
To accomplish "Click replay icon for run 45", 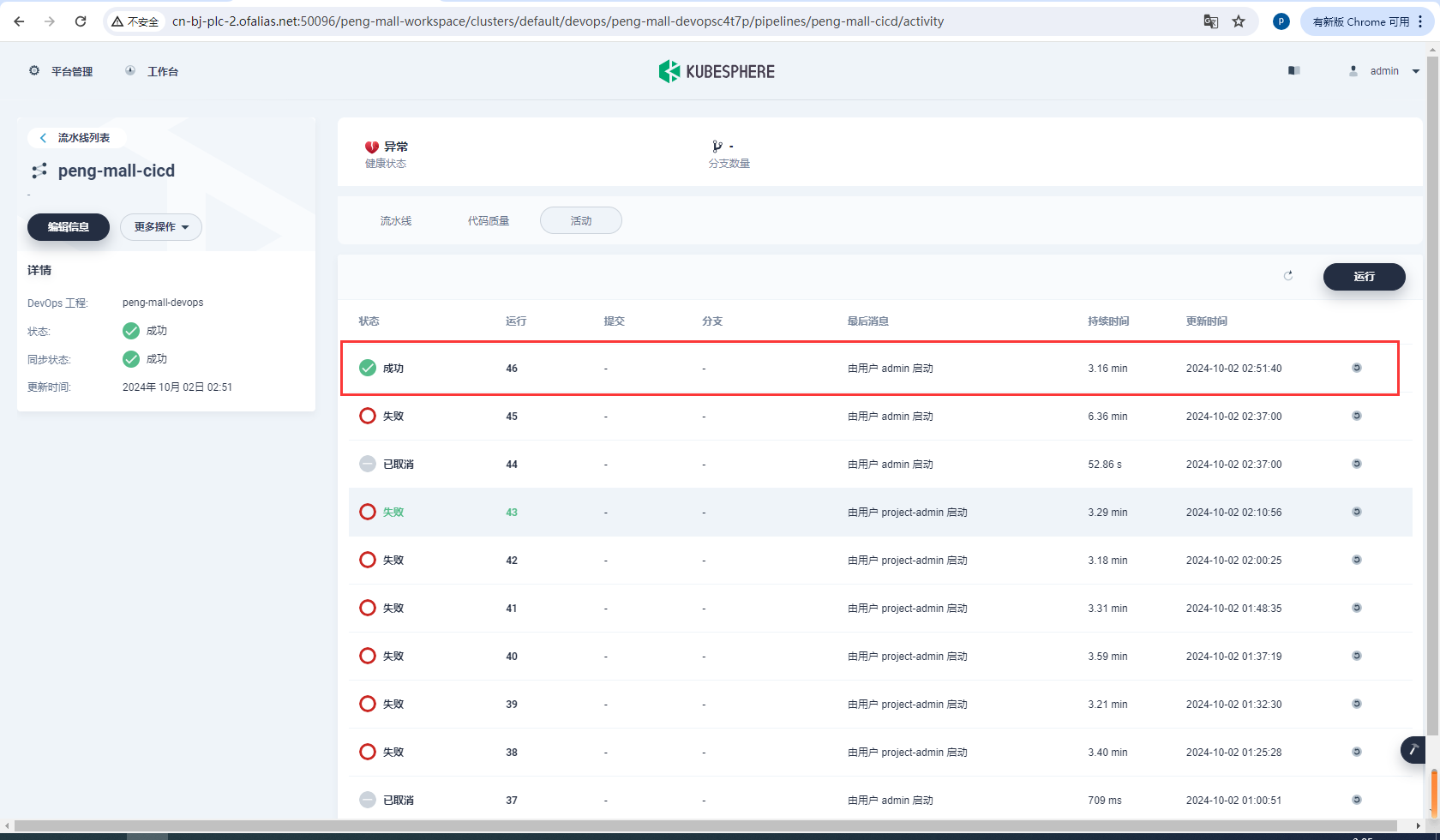I will tap(1357, 416).
